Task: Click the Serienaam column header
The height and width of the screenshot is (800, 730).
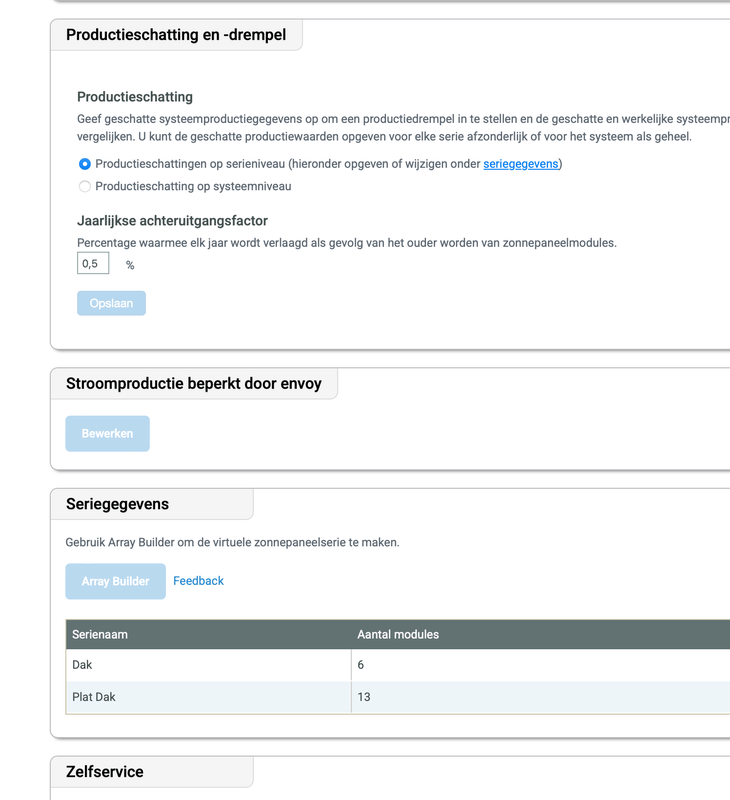Action: pos(100,634)
